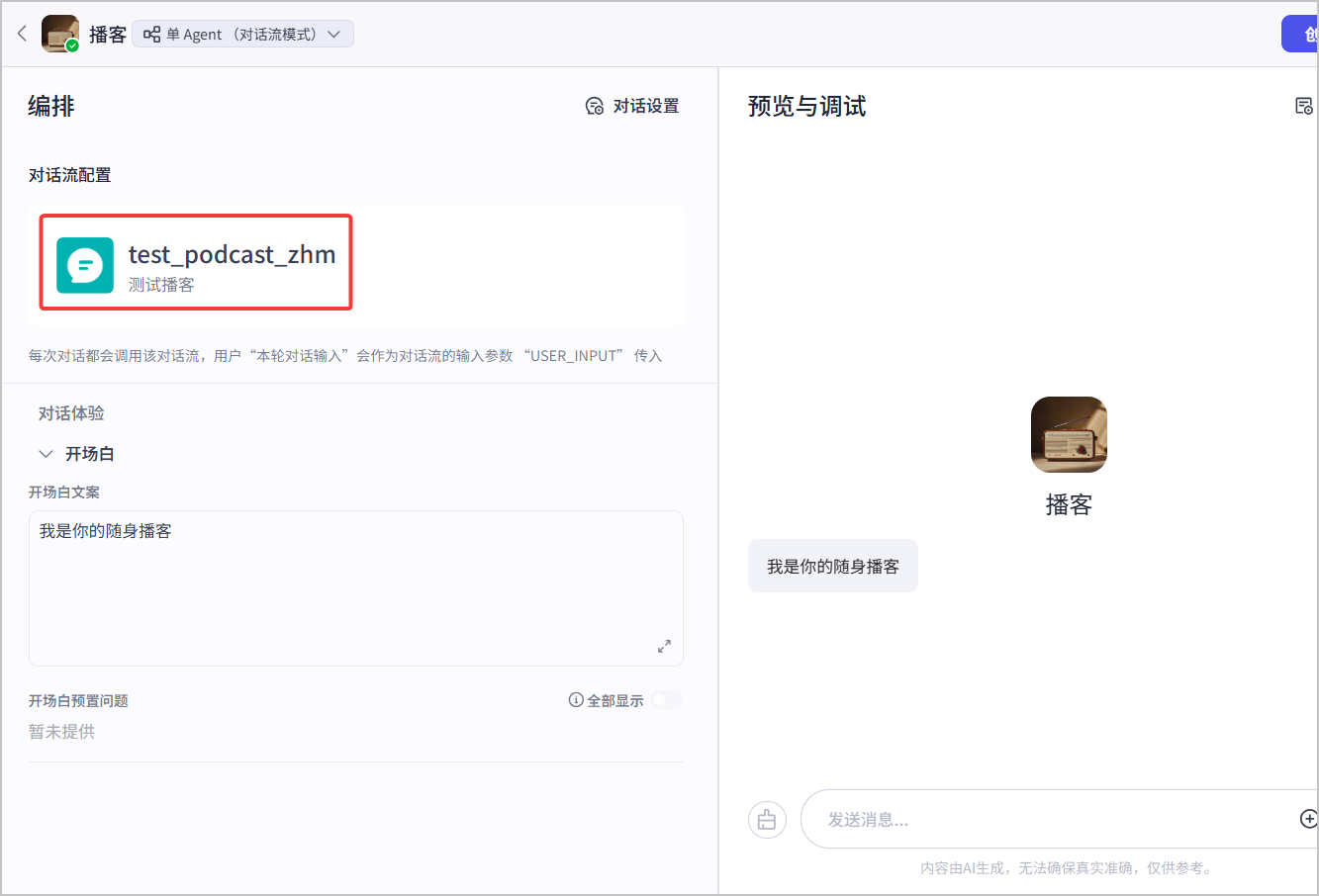
Task: Click the 播客 radio avatar in header
Action: click(x=59, y=34)
